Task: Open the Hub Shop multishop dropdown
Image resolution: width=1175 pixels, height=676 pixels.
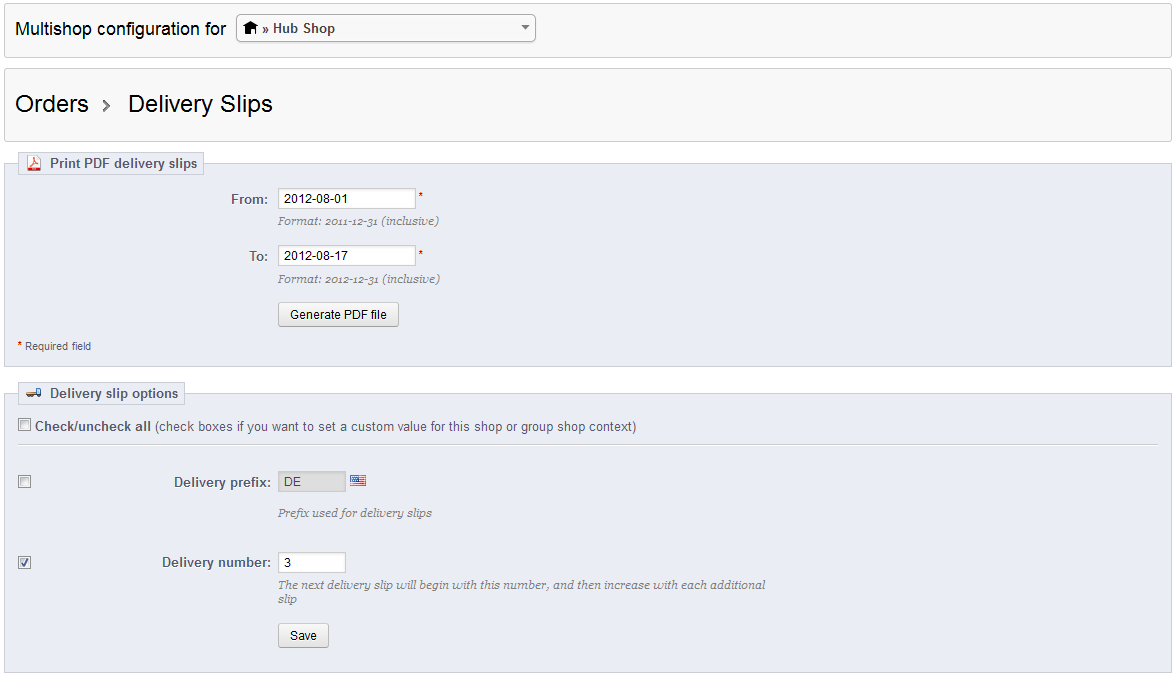Action: (x=385, y=28)
